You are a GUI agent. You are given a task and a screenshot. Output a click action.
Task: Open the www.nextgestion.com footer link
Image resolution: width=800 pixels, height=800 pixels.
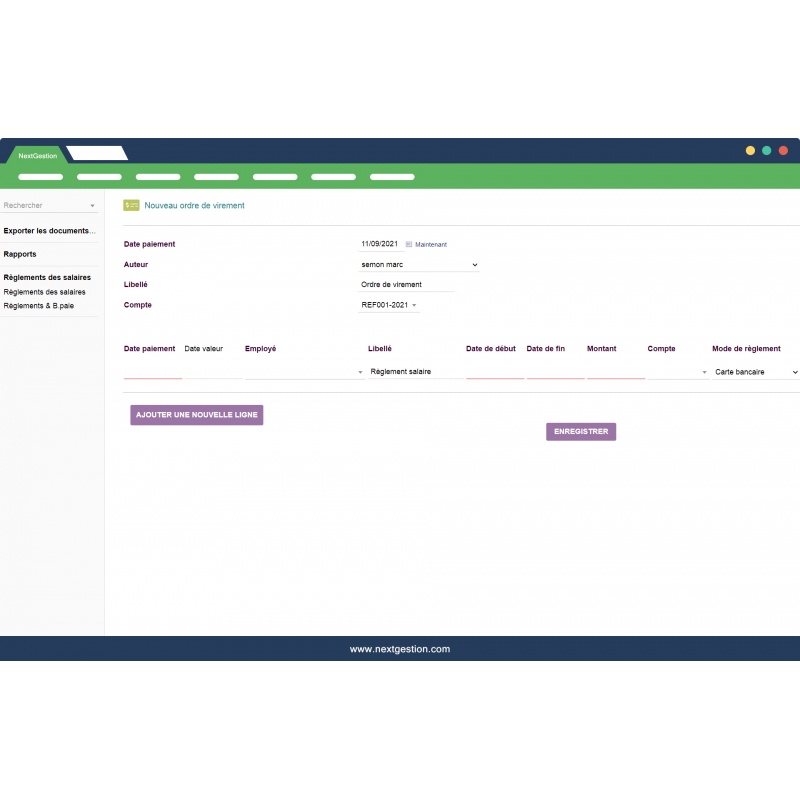[x=400, y=648]
